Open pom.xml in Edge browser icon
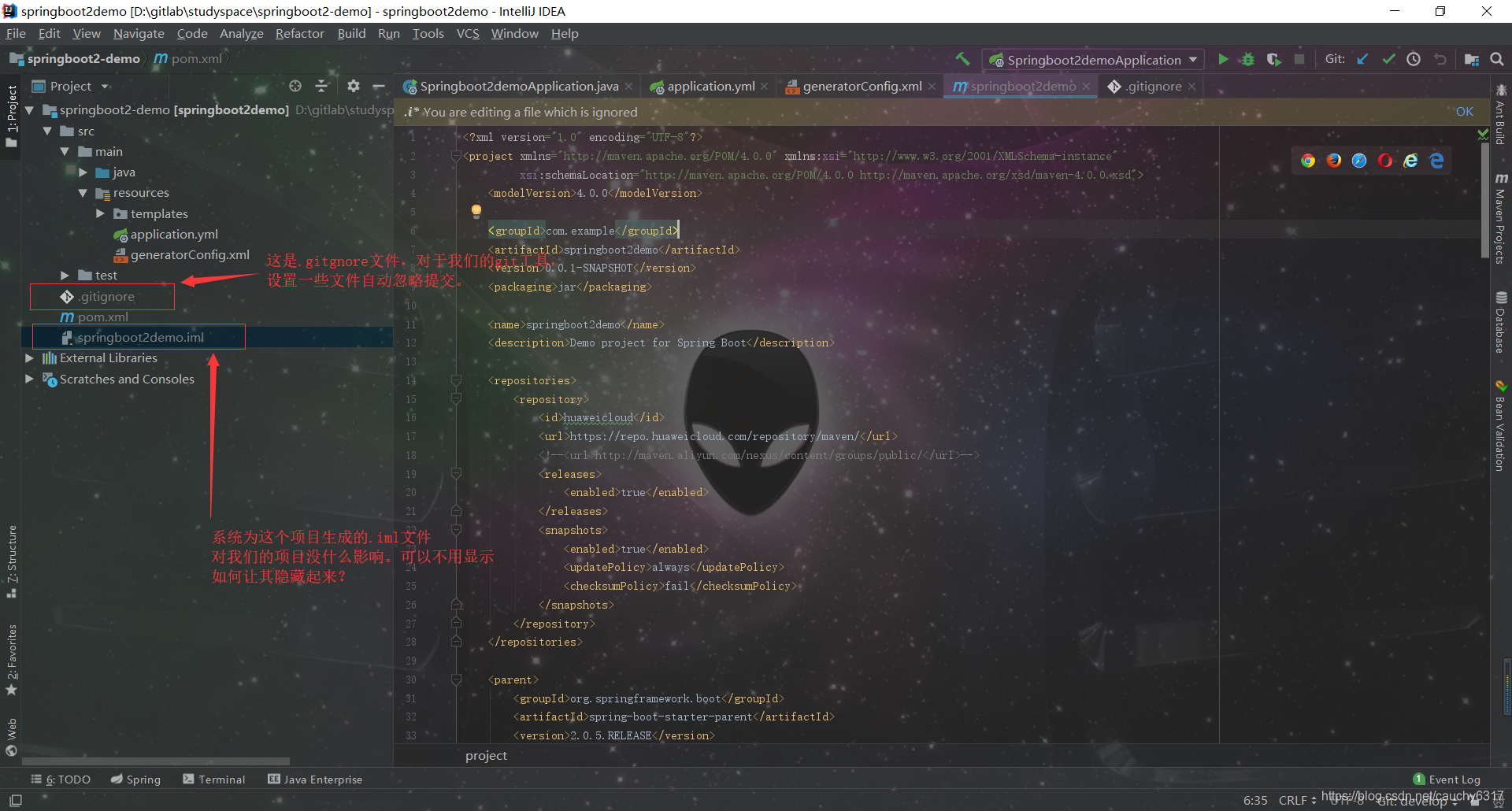1512x811 pixels. 1437,161
